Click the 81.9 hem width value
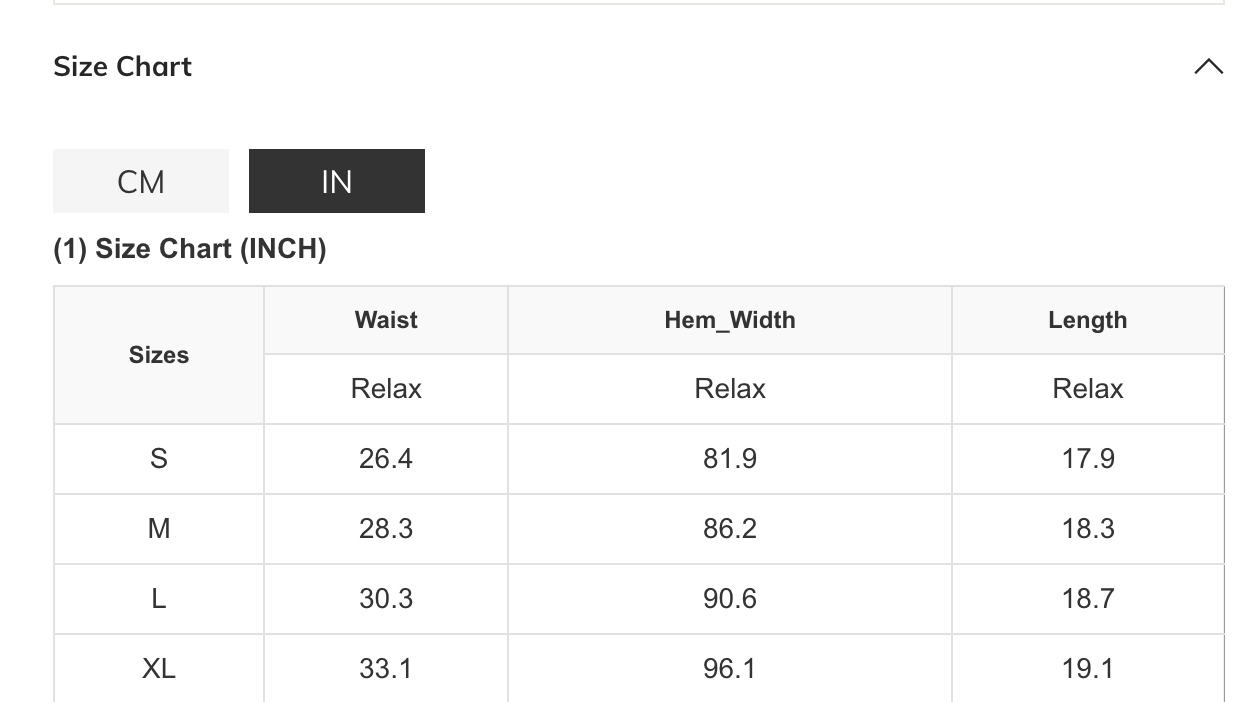Image resolution: width=1256 pixels, height=702 pixels. [x=730, y=459]
